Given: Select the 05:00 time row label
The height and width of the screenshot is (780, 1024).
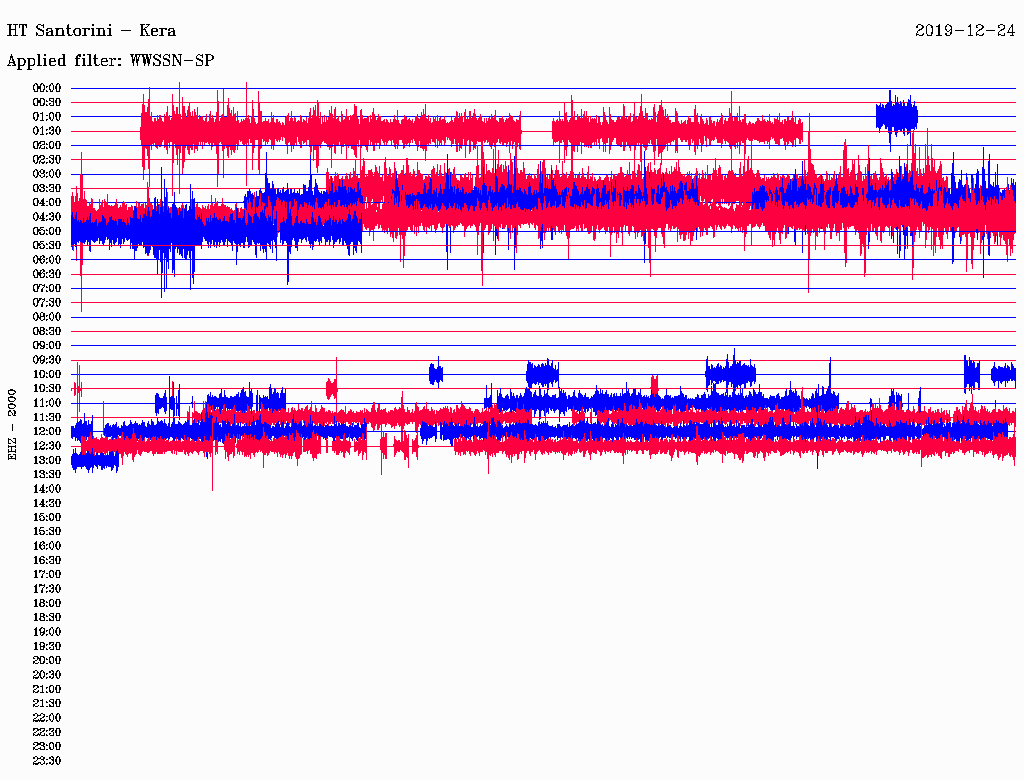Looking at the screenshot, I should (47, 231).
